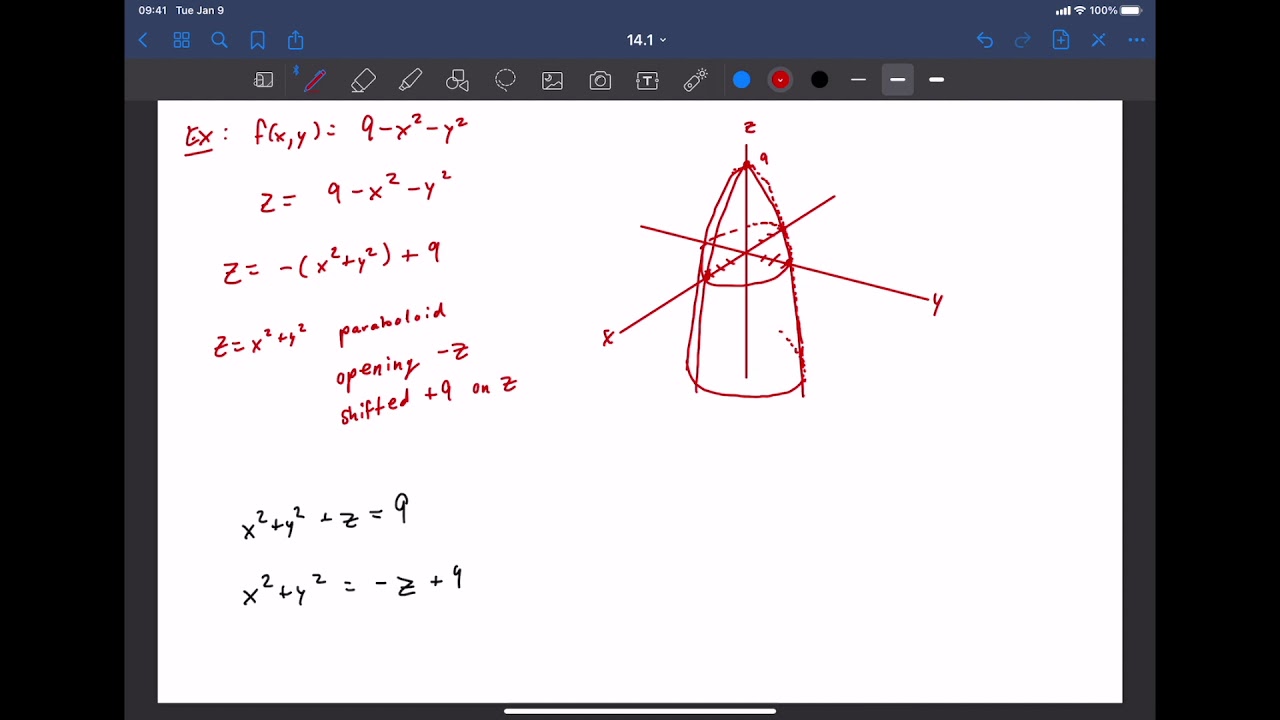Choose the blue pen color
Image resolution: width=1280 pixels, height=720 pixels.
coord(741,80)
